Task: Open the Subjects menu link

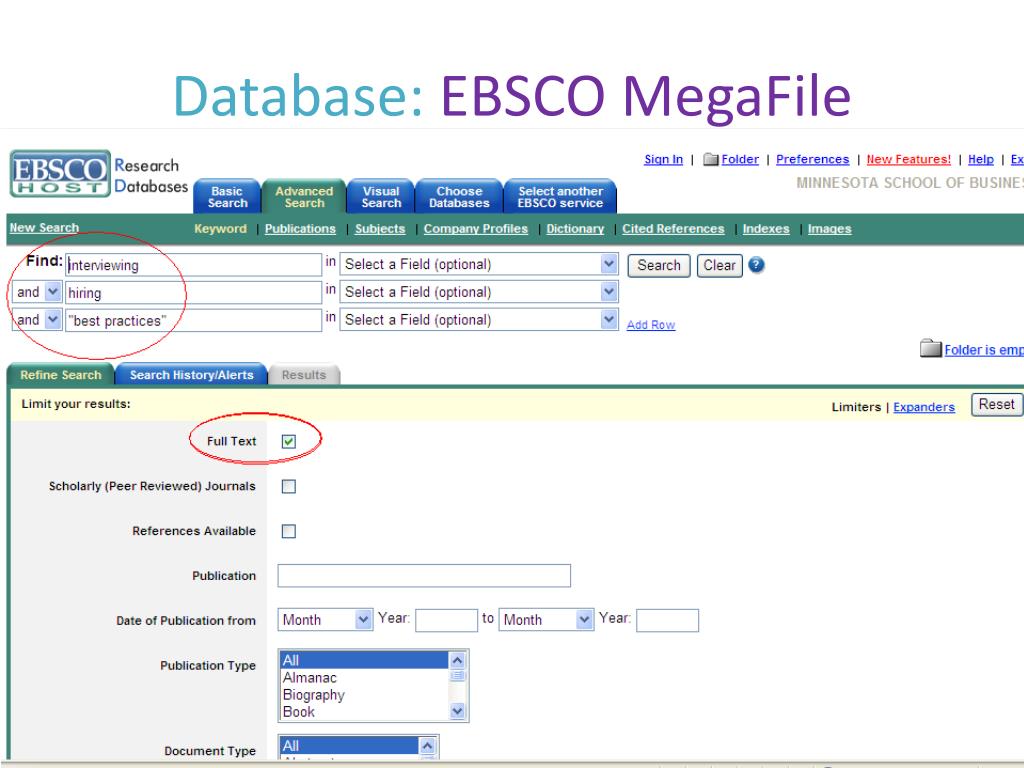Action: tap(380, 229)
